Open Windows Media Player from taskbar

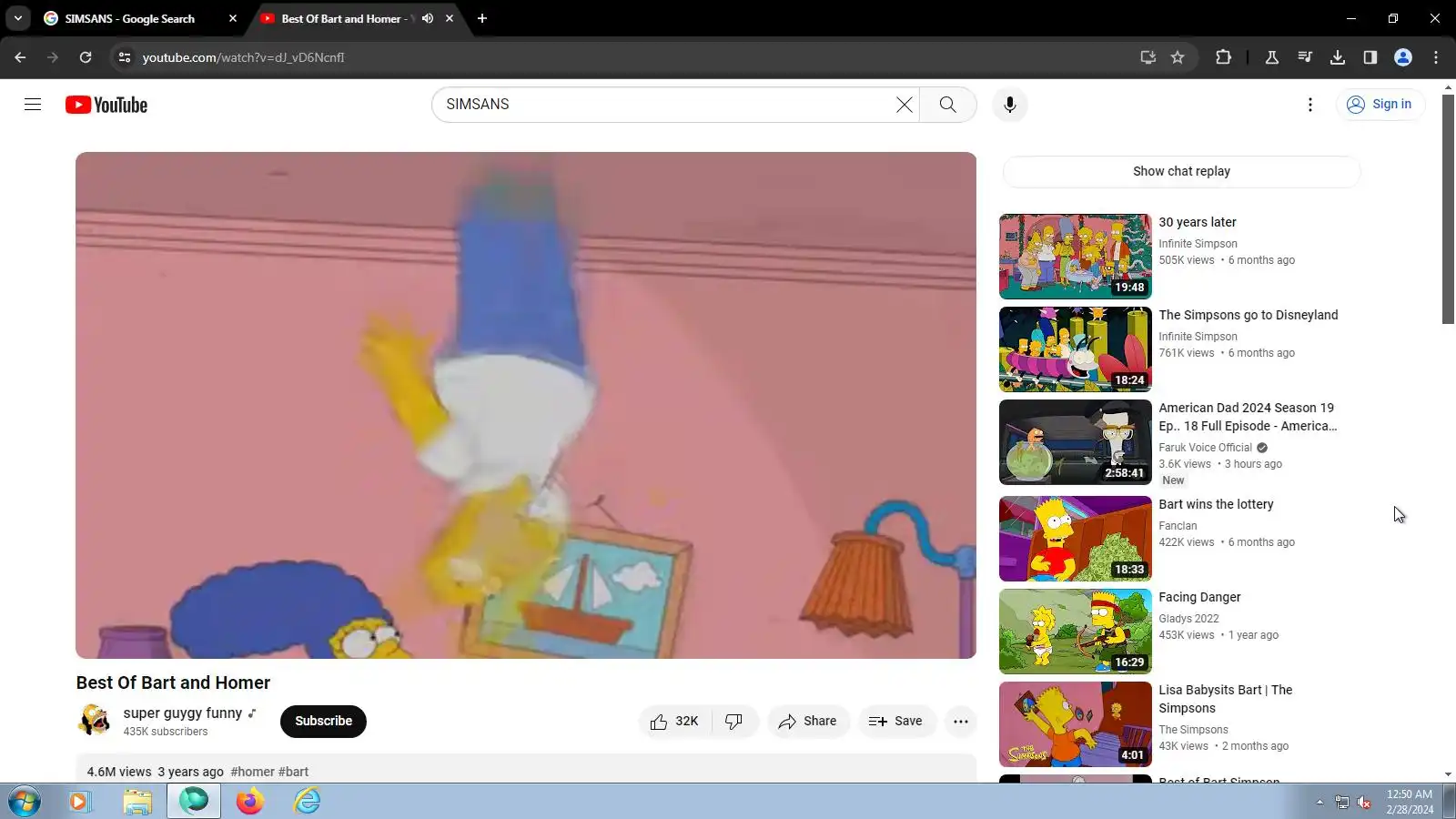coord(80,802)
